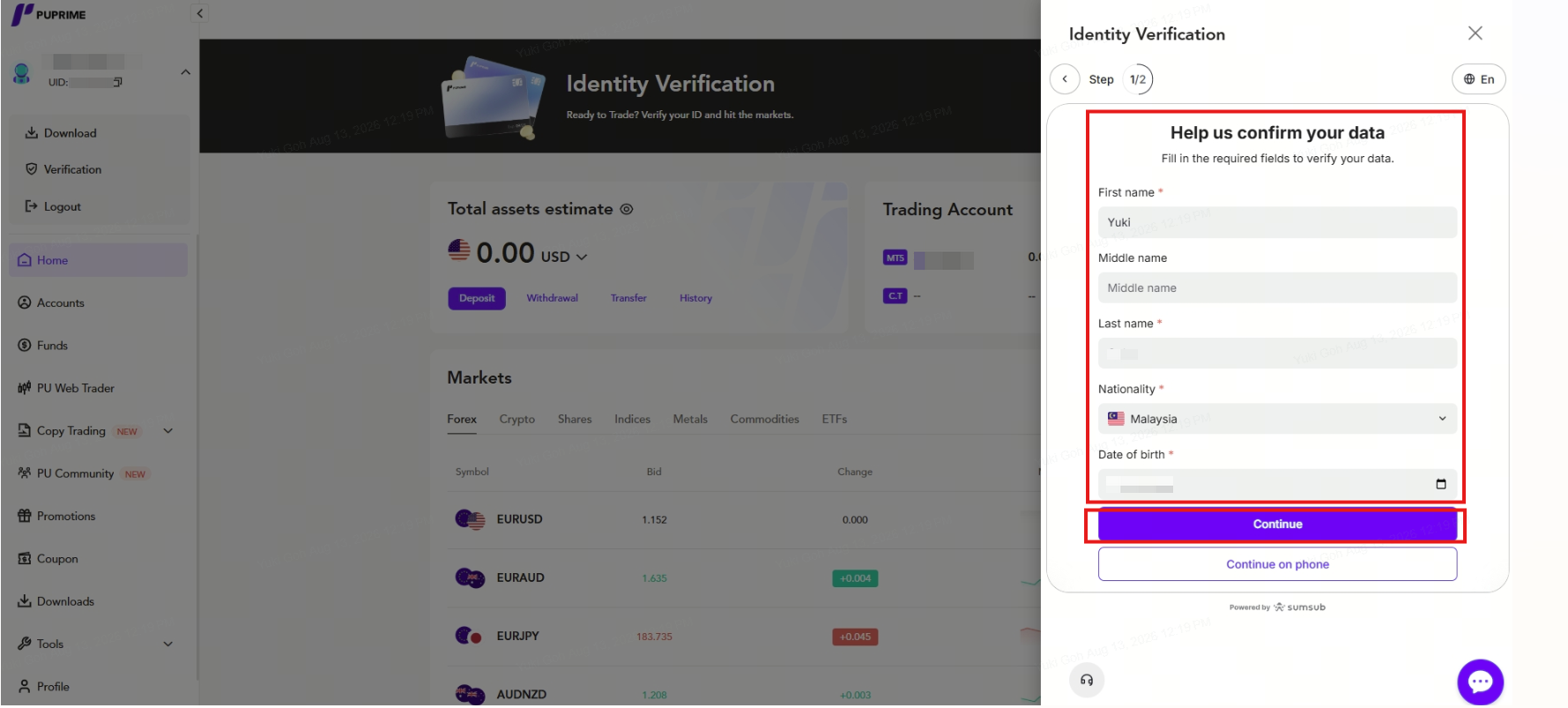Screen dimensions: 1568x708
Task: Click the EURJPY currency pair icon
Action: (x=468, y=636)
